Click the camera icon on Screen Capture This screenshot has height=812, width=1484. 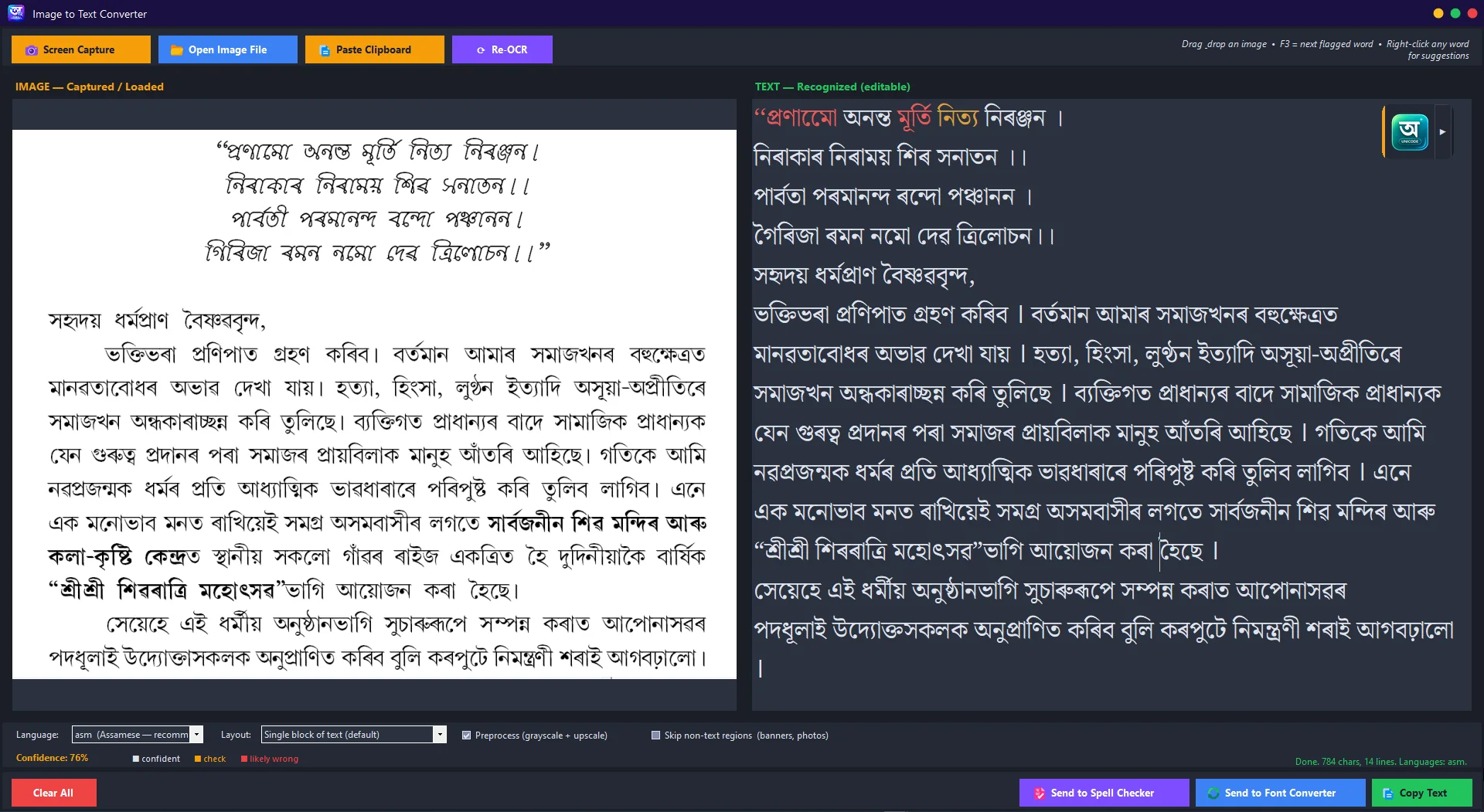click(x=32, y=50)
